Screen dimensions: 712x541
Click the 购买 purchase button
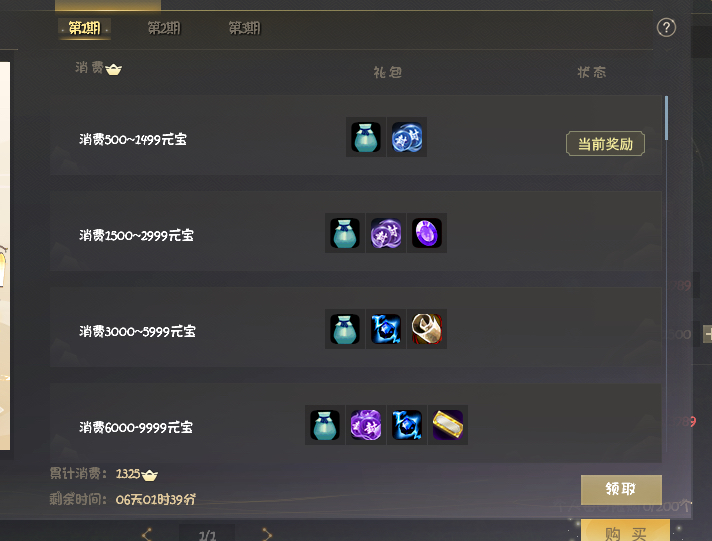tap(625, 531)
